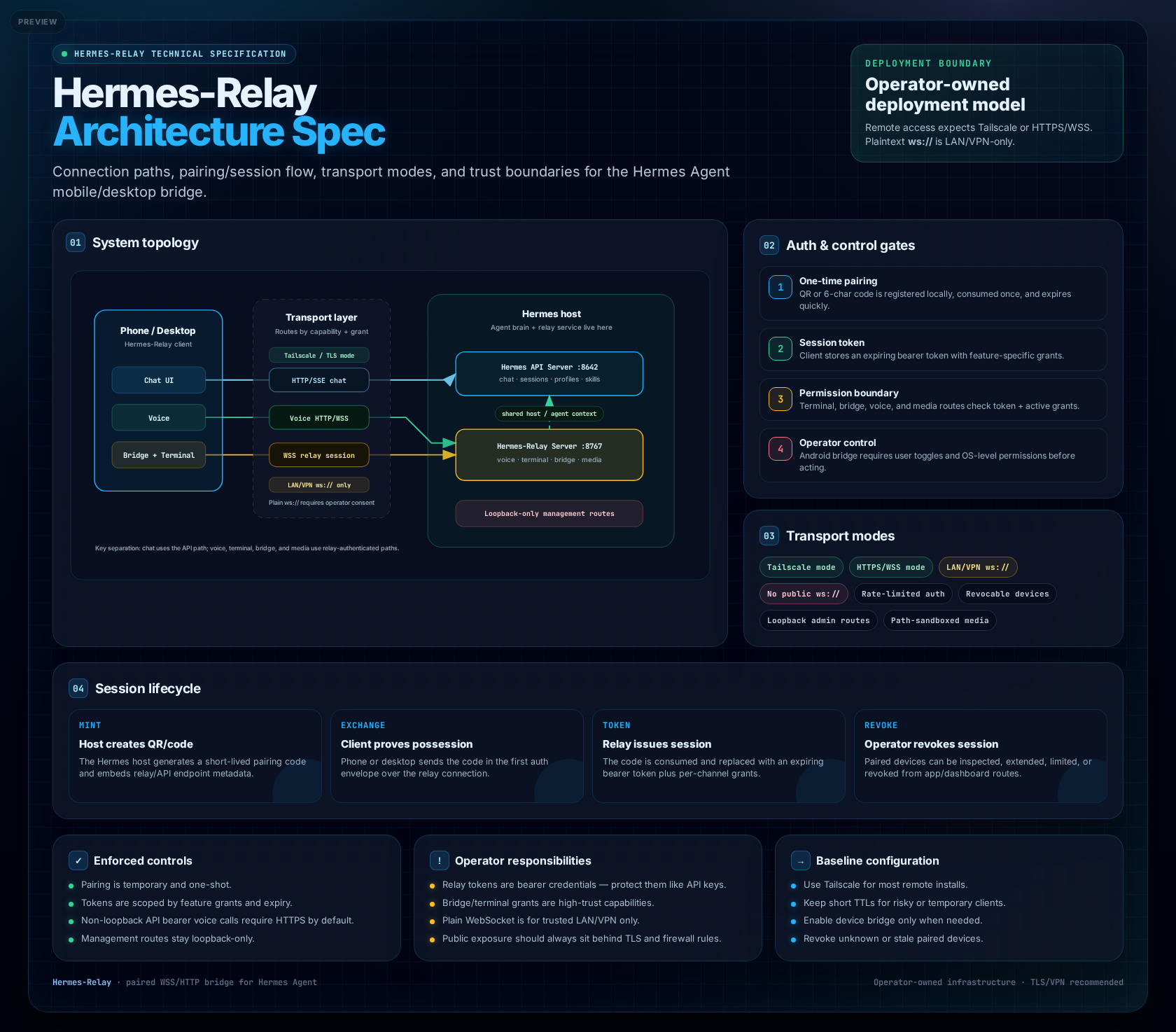Image resolution: width=1176 pixels, height=1032 pixels.
Task: Click step number 1 for One-time pairing
Action: [780, 287]
